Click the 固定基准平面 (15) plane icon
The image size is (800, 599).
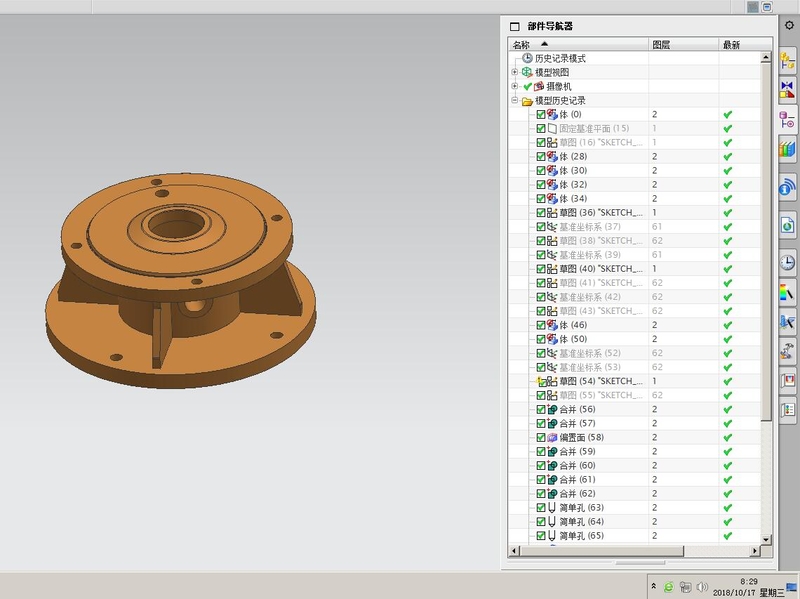pos(552,129)
